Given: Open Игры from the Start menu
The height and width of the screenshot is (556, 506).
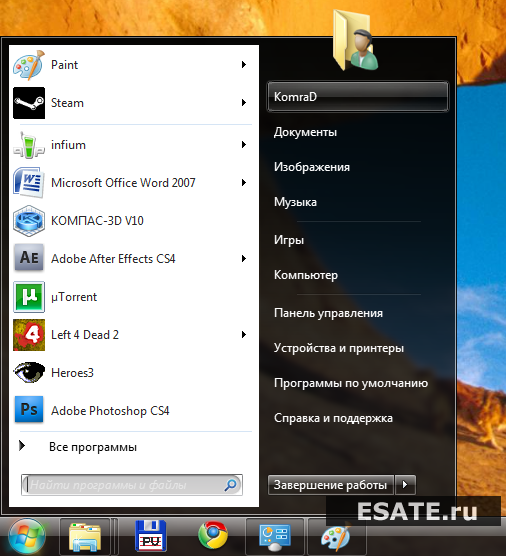Looking at the screenshot, I should pyautogui.click(x=289, y=240).
